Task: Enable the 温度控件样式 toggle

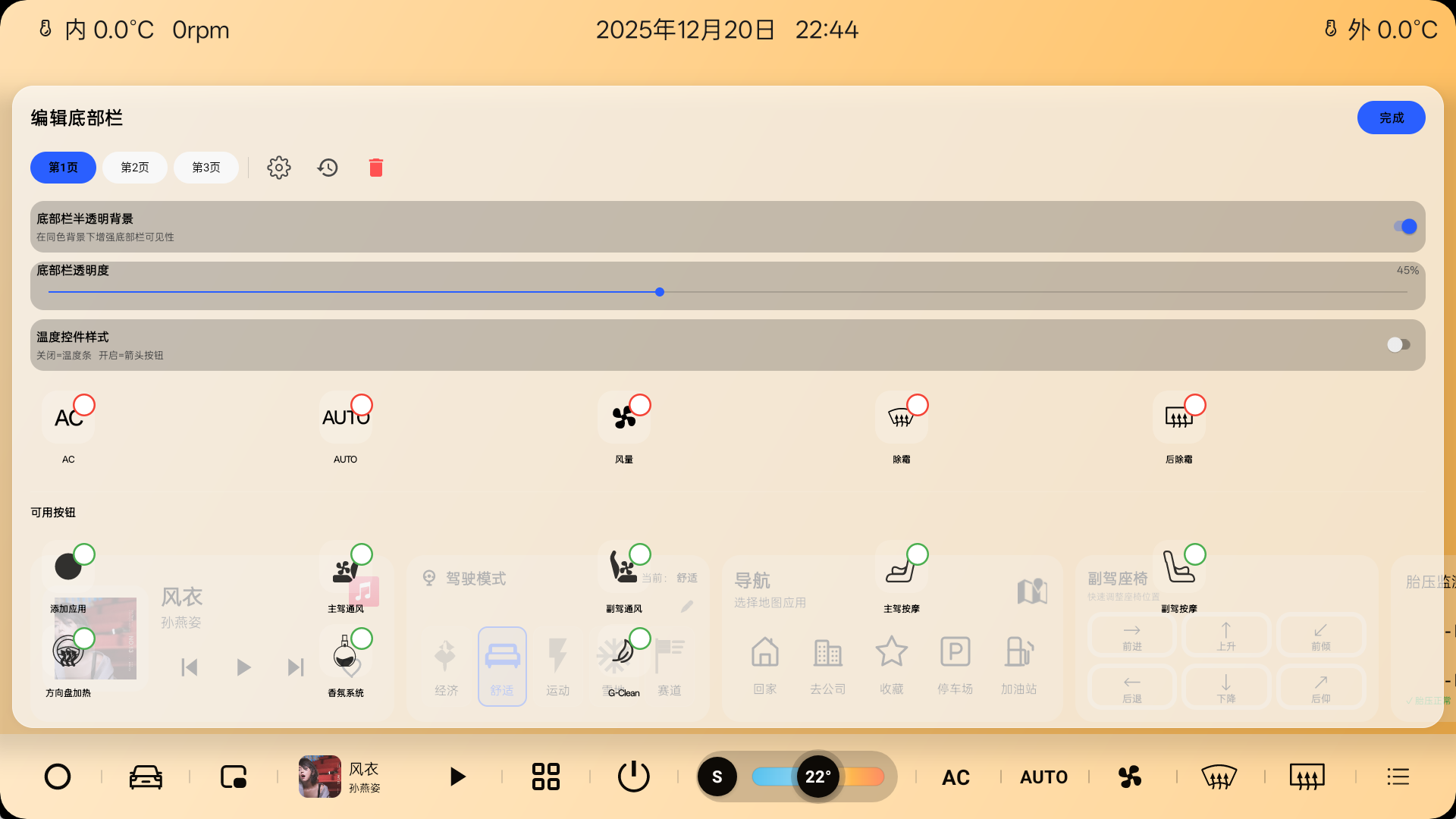Action: point(1398,345)
